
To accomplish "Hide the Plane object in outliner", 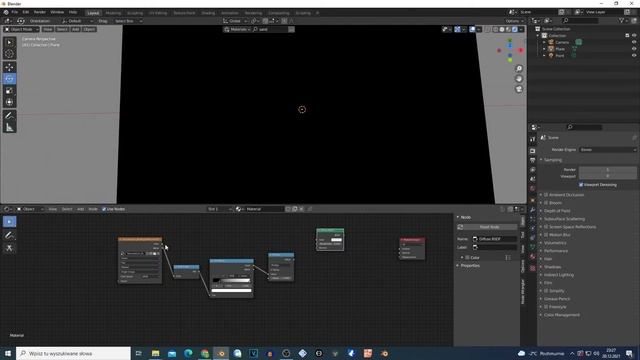I will coord(634,49).
